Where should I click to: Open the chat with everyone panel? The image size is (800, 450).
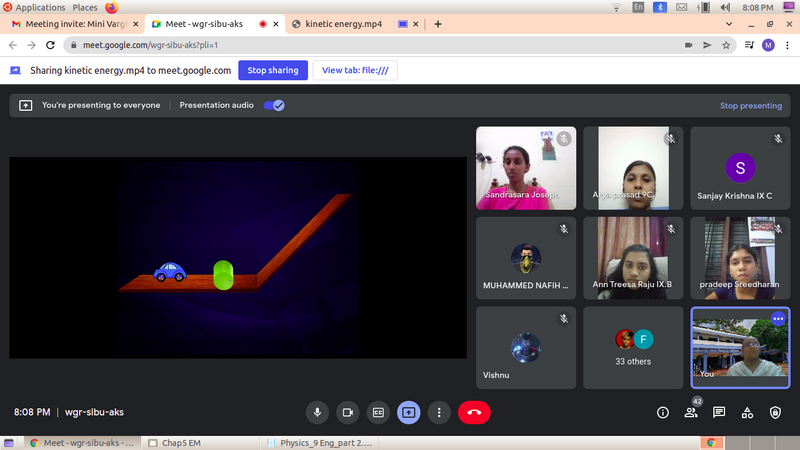(x=718, y=412)
